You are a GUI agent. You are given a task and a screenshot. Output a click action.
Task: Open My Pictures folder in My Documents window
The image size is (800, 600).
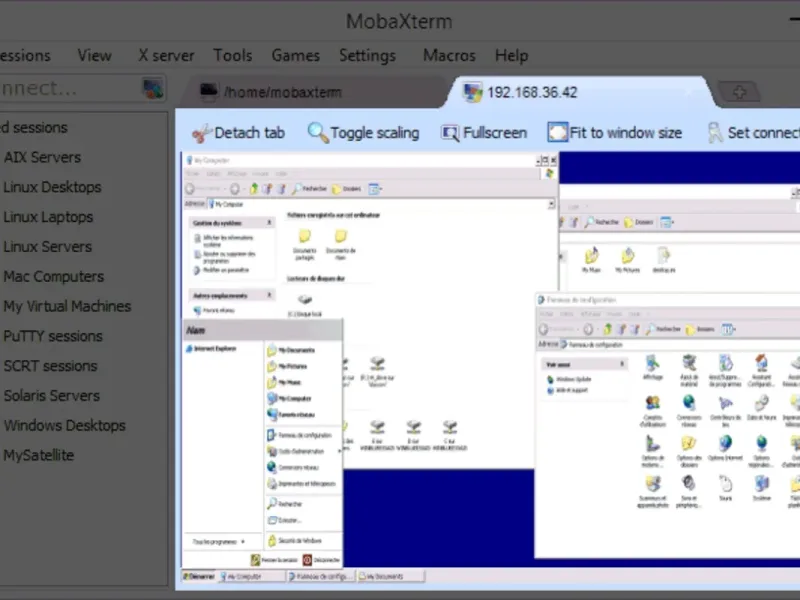point(628,260)
